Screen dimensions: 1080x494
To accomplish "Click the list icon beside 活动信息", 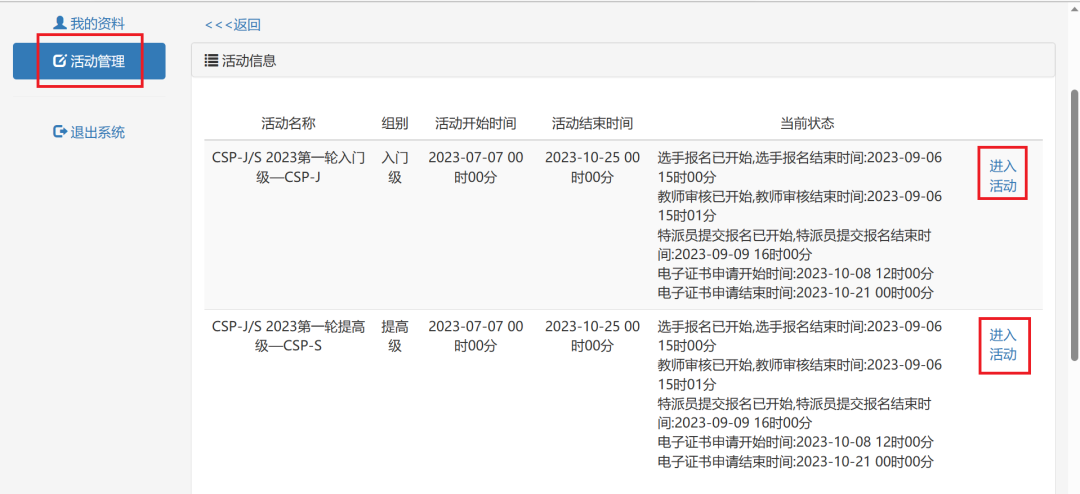I will click(x=211, y=61).
